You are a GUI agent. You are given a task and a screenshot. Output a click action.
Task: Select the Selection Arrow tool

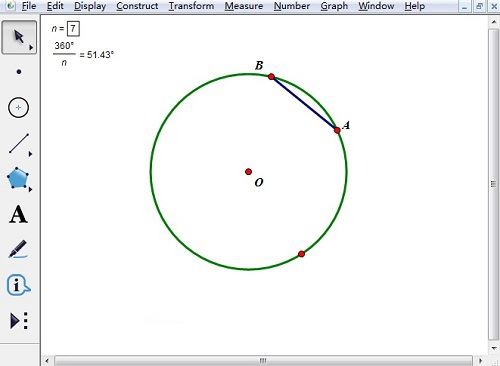click(x=19, y=37)
